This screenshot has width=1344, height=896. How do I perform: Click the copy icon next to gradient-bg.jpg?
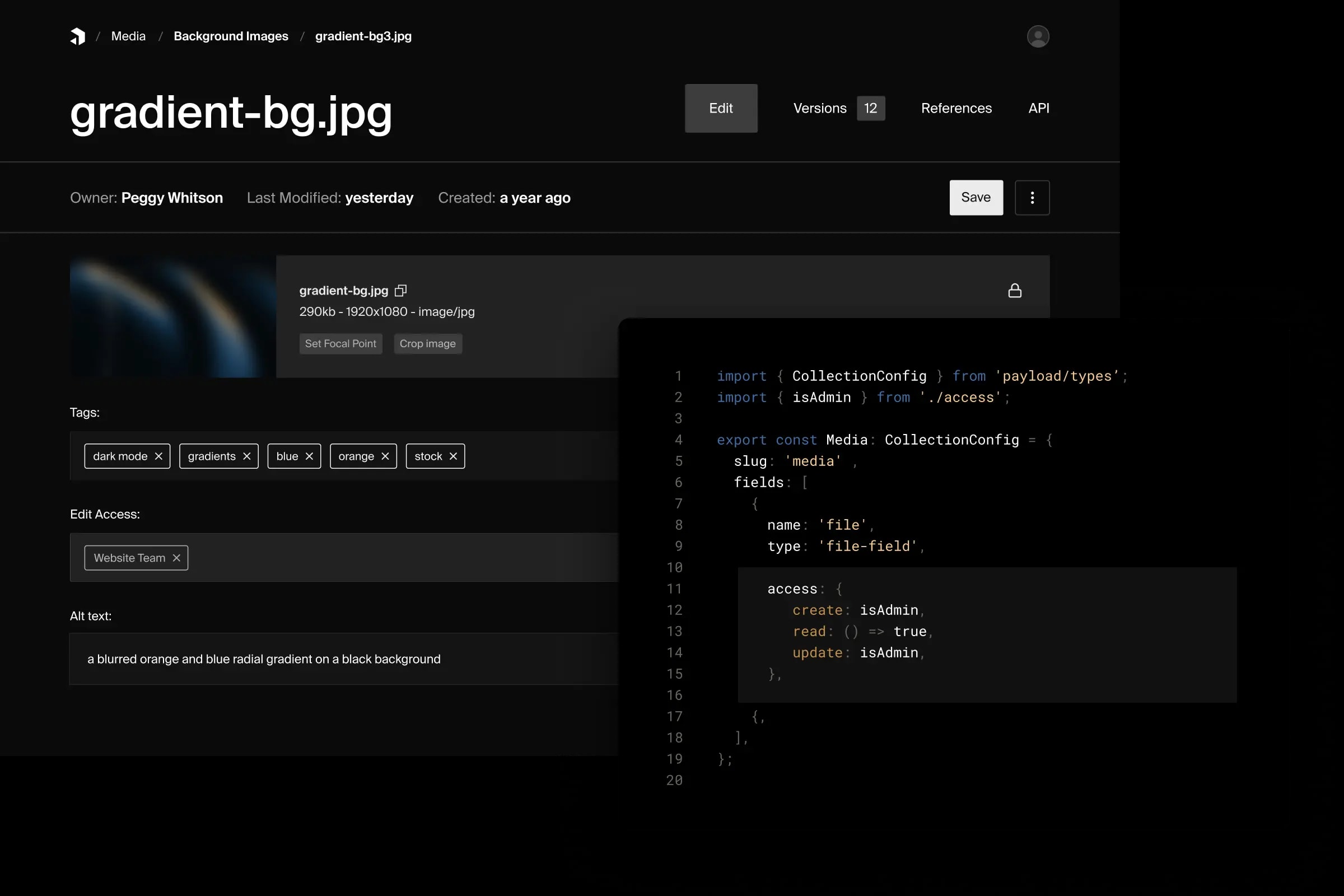(401, 290)
